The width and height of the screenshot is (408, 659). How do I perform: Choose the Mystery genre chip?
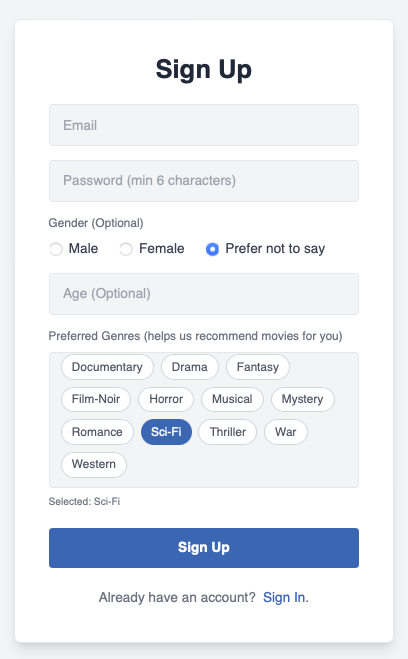pos(303,399)
